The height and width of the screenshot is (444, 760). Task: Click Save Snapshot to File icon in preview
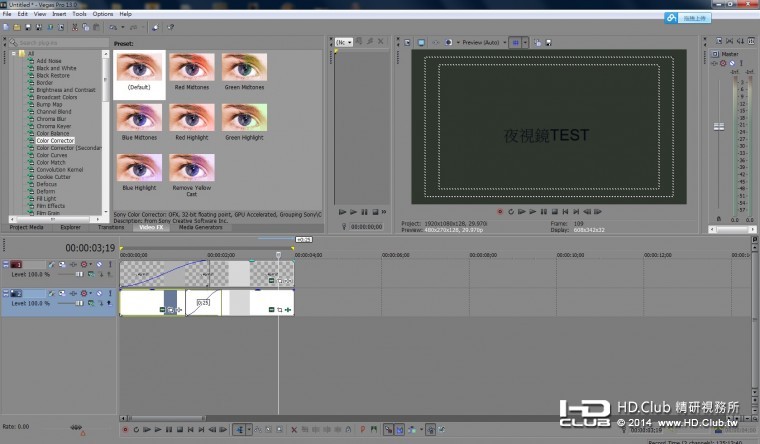548,43
